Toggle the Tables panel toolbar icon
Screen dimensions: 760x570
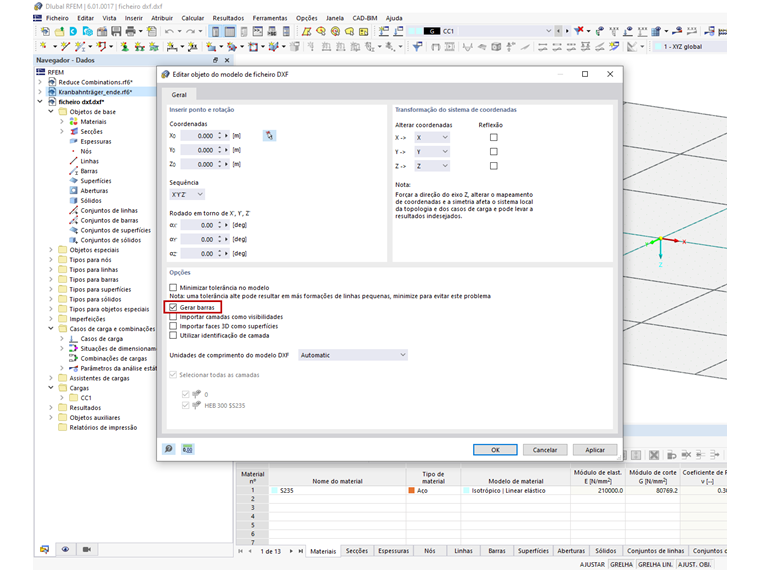(x=230, y=32)
